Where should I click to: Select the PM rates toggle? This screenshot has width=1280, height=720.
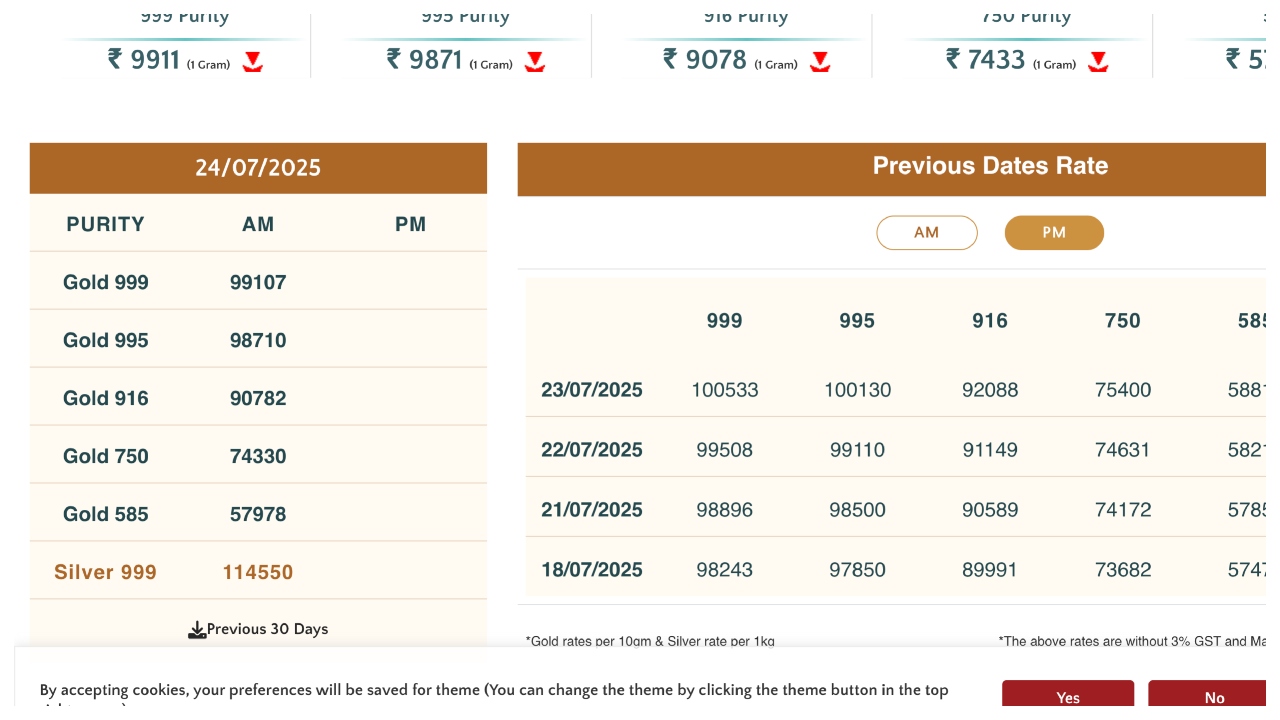click(1054, 233)
